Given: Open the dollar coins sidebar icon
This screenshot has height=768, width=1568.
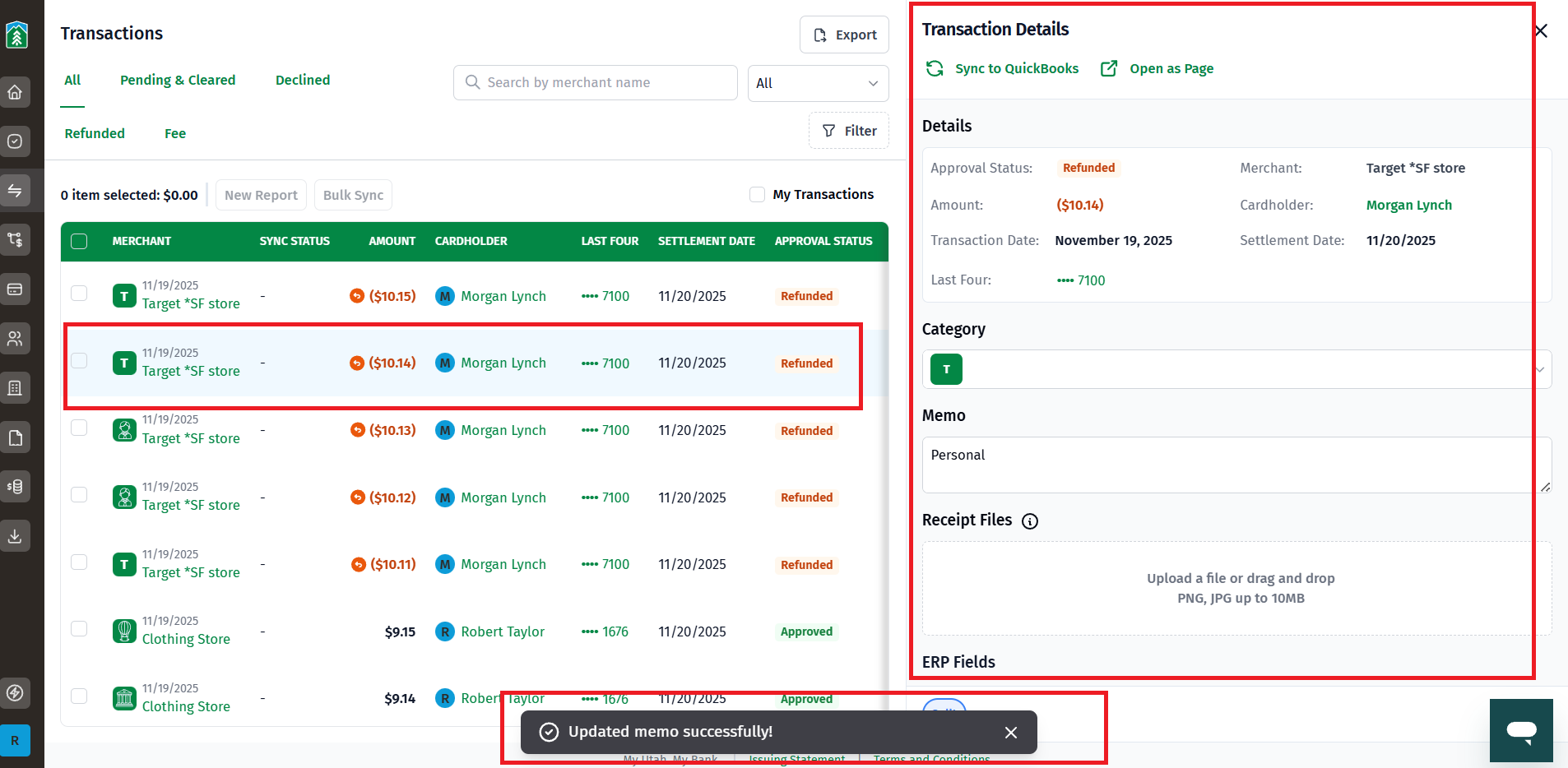Looking at the screenshot, I should click(x=15, y=487).
